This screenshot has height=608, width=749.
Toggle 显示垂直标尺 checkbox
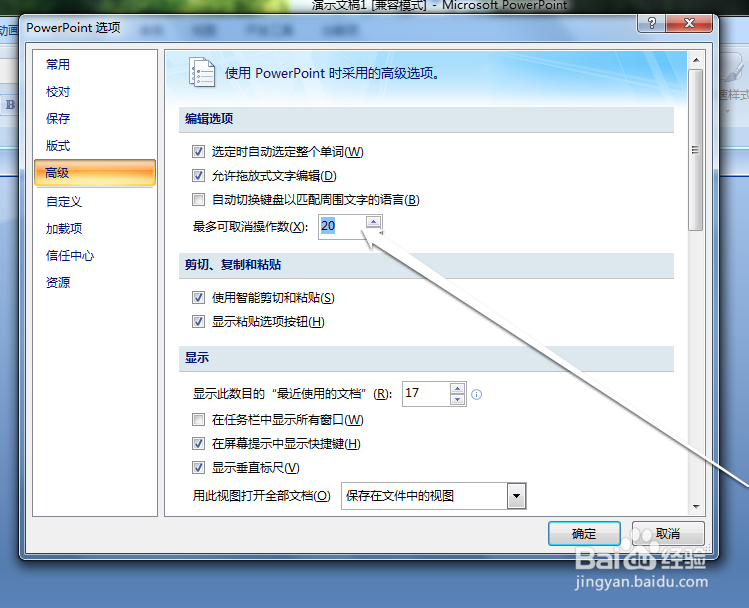click(198, 468)
